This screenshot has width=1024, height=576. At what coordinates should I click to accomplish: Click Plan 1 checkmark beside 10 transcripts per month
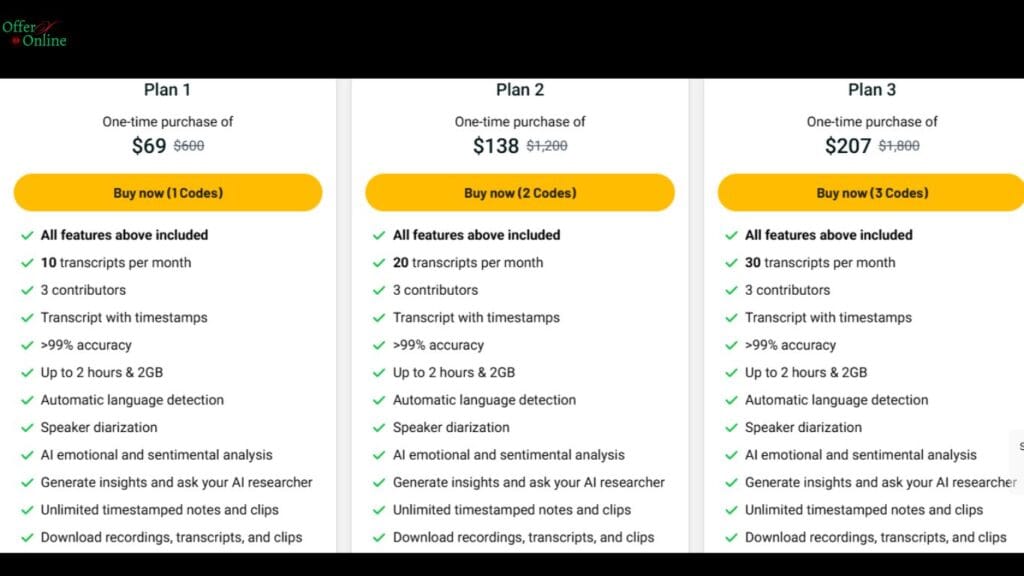tap(27, 263)
